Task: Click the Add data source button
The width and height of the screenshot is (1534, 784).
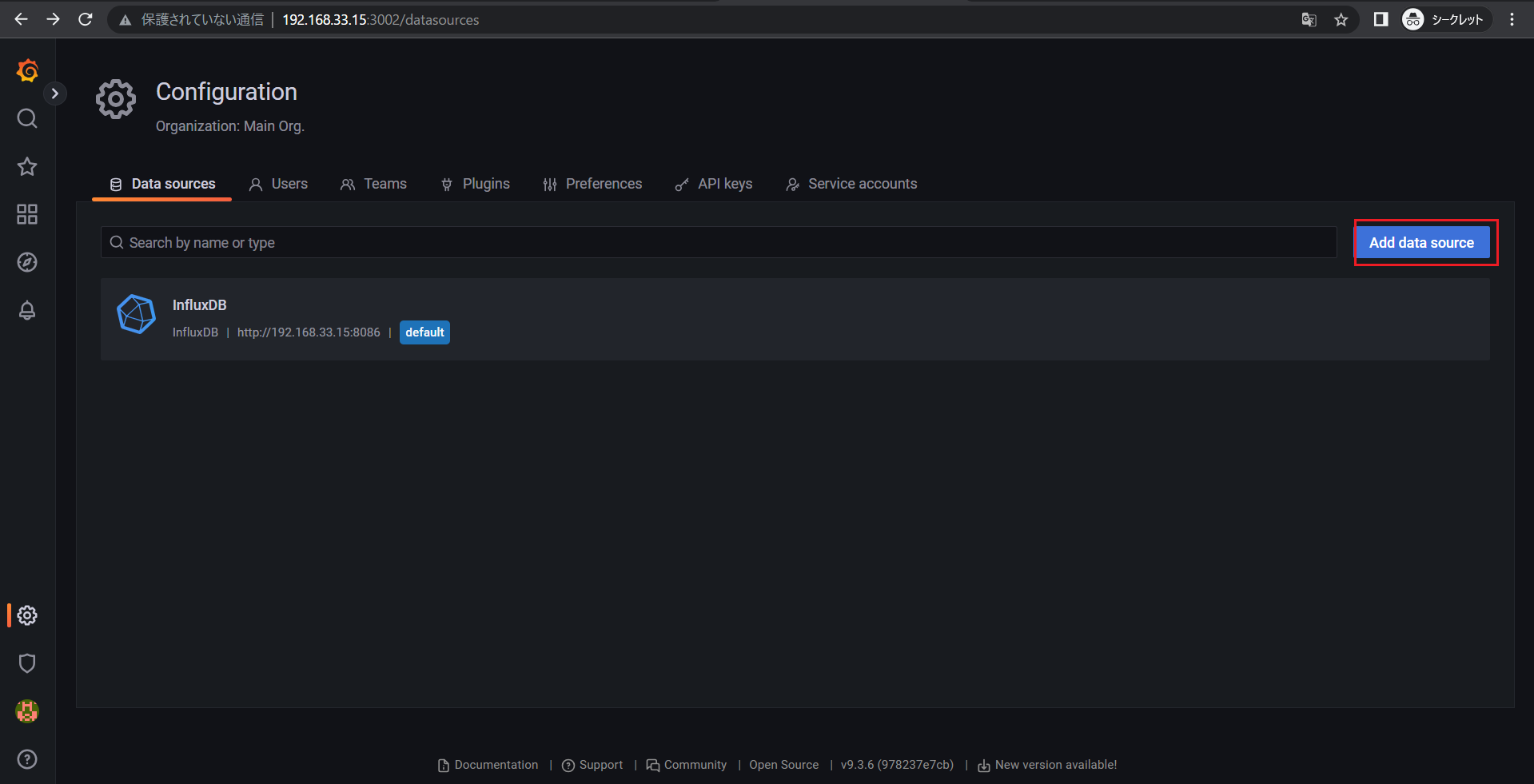Action: tap(1421, 243)
